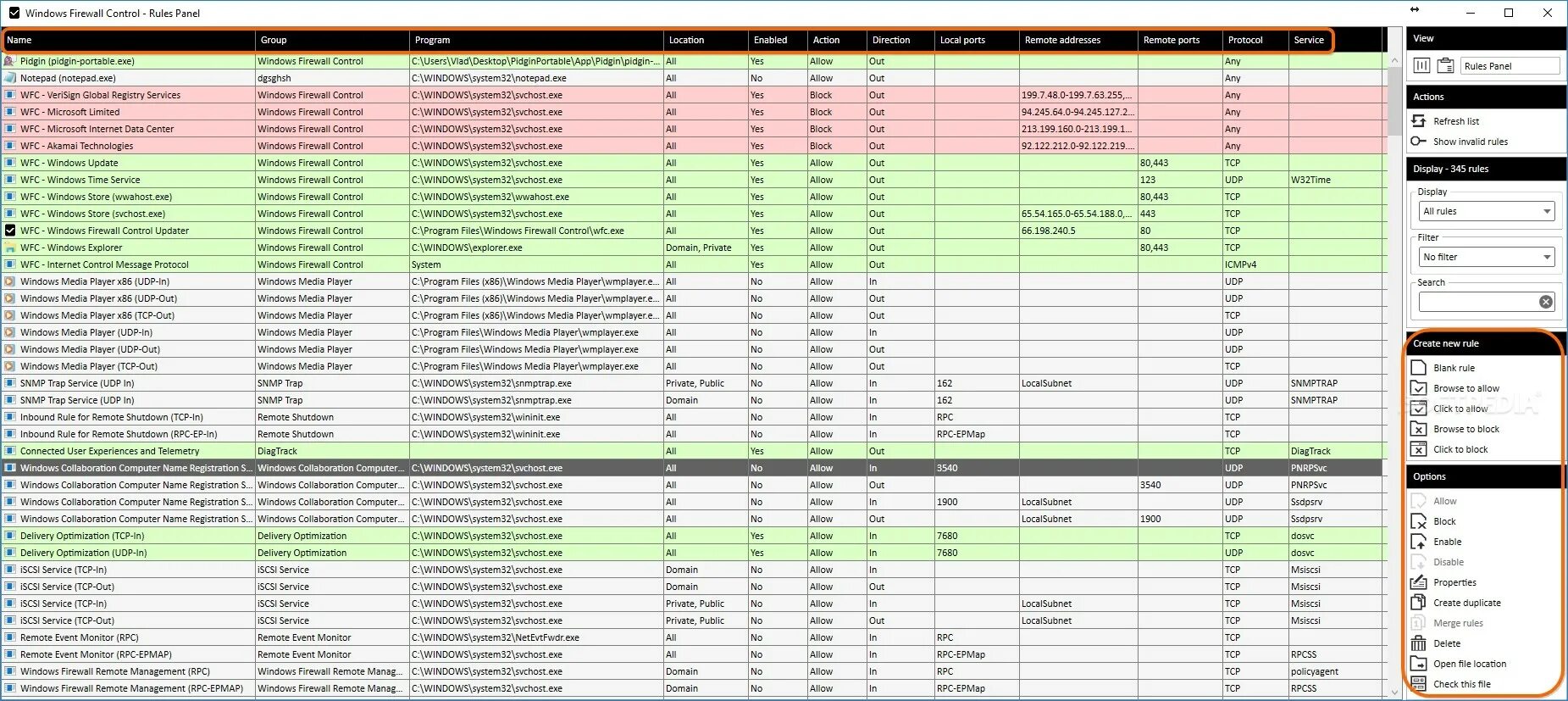This screenshot has height=701, width=1568.
Task: Click Create duplicate option
Action: tap(1467, 603)
